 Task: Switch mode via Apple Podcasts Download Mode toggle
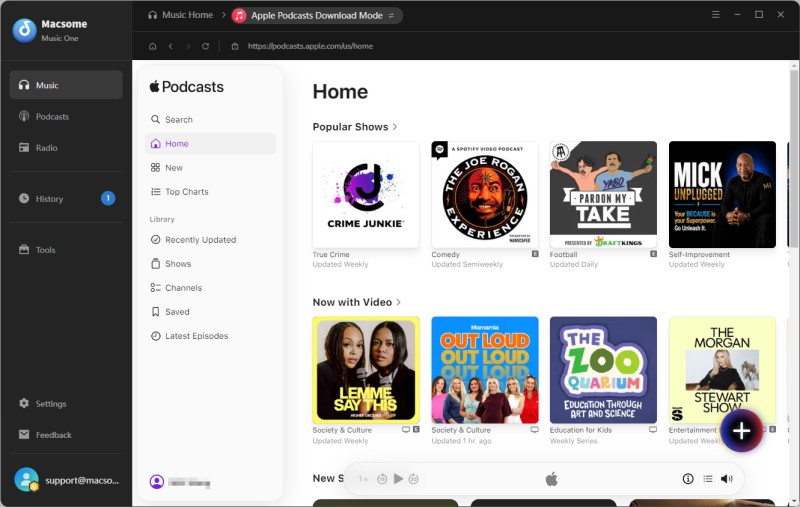[x=317, y=15]
